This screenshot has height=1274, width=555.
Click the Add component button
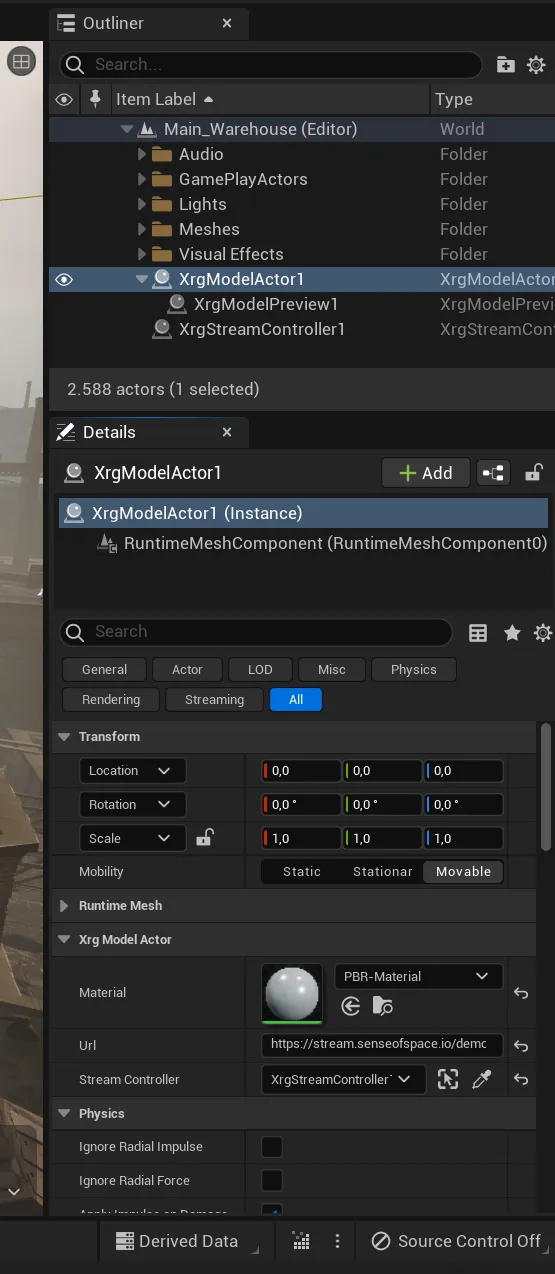pos(426,473)
